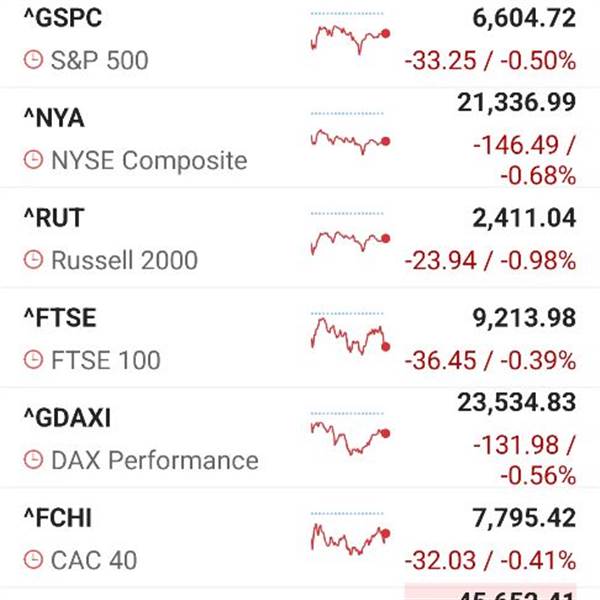Click the clock icon beside FTSE 100

33,360
